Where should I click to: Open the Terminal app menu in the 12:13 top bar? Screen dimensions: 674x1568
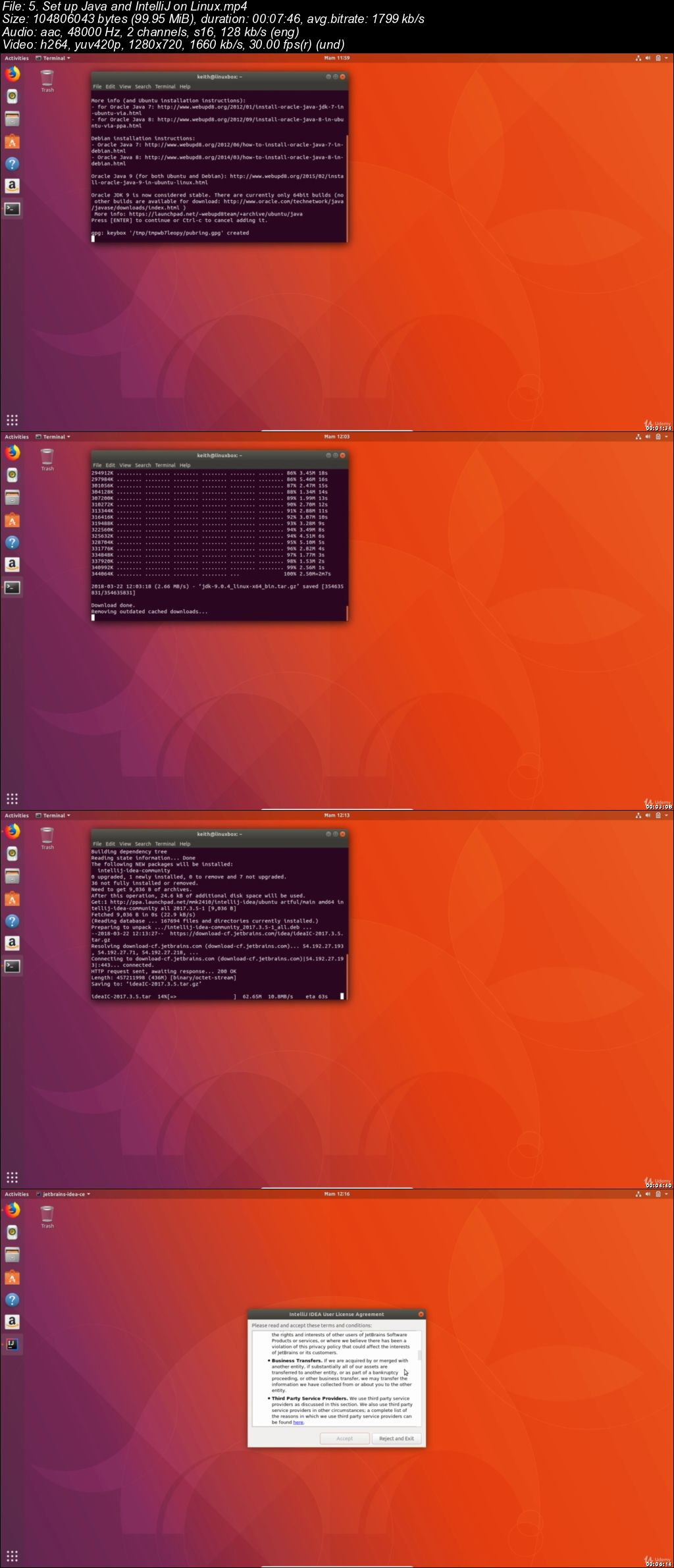(x=53, y=815)
